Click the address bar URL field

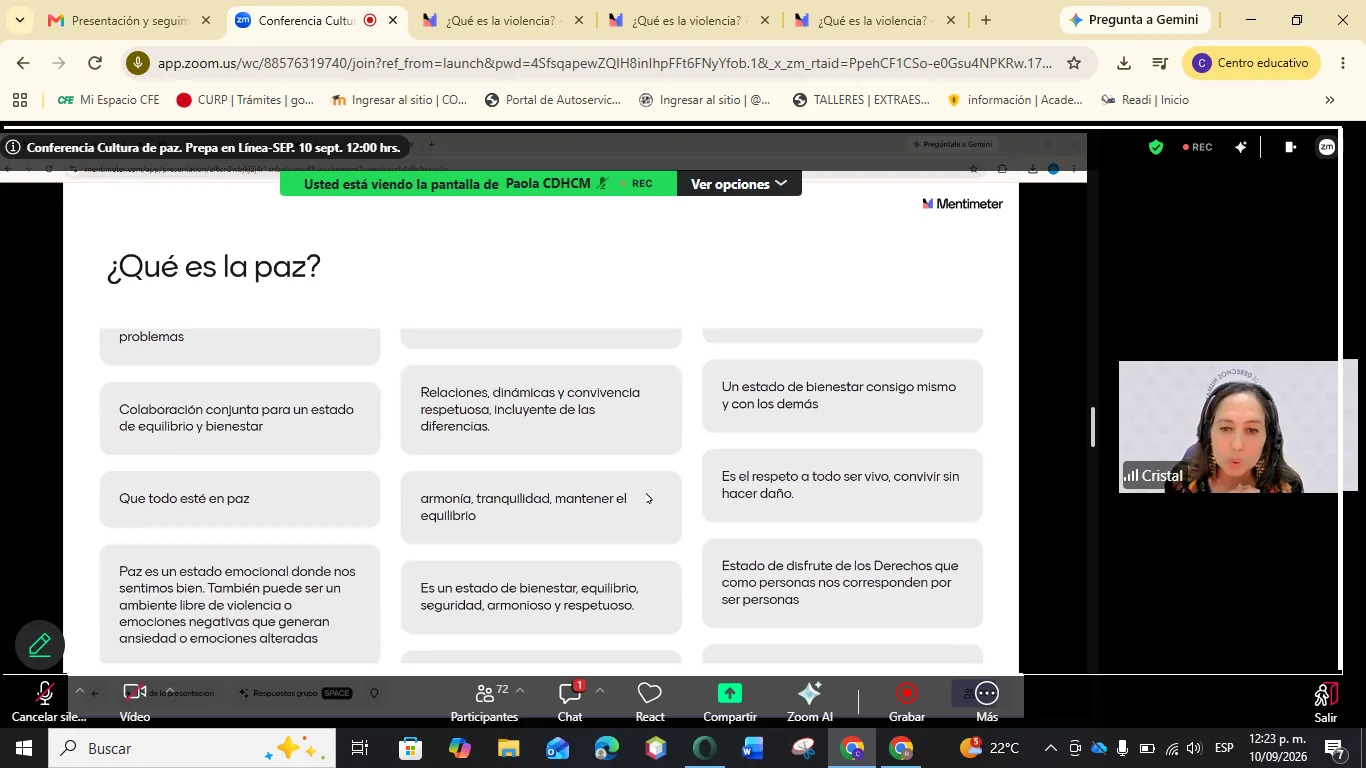pos(605,63)
